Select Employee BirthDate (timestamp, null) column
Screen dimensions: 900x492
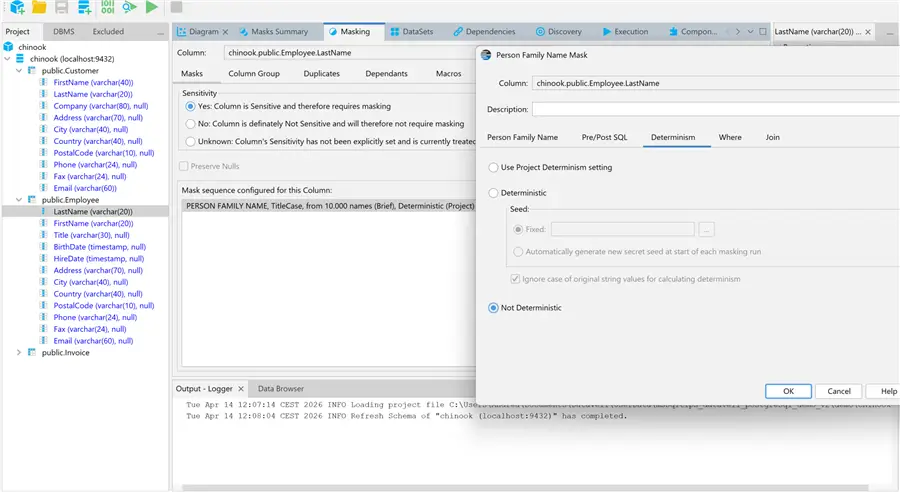pyautogui.click(x=99, y=247)
